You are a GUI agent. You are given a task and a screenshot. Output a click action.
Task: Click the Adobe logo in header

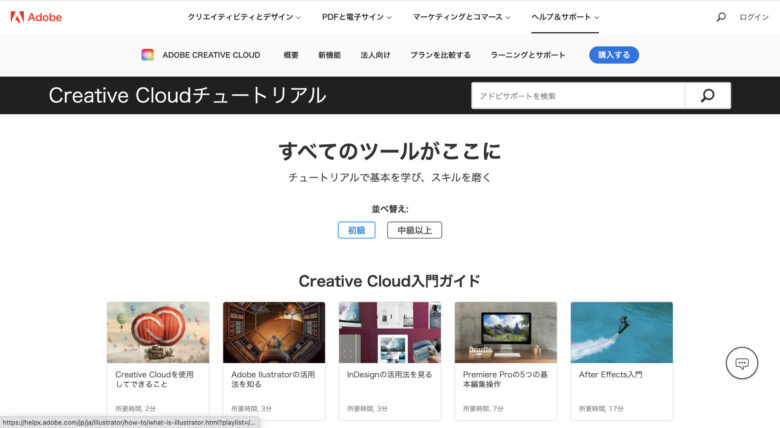click(36, 17)
